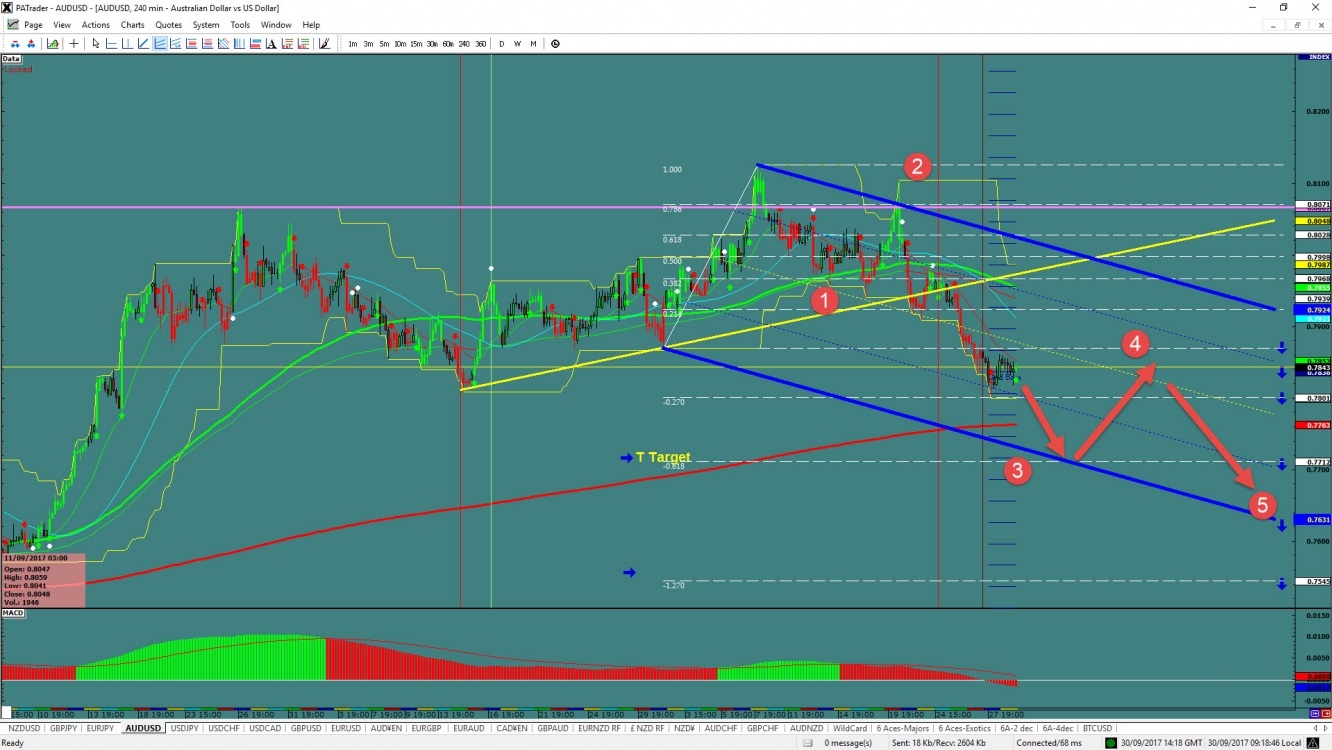Click the MACD indicator label
The image size is (1332, 750).
coord(13,613)
